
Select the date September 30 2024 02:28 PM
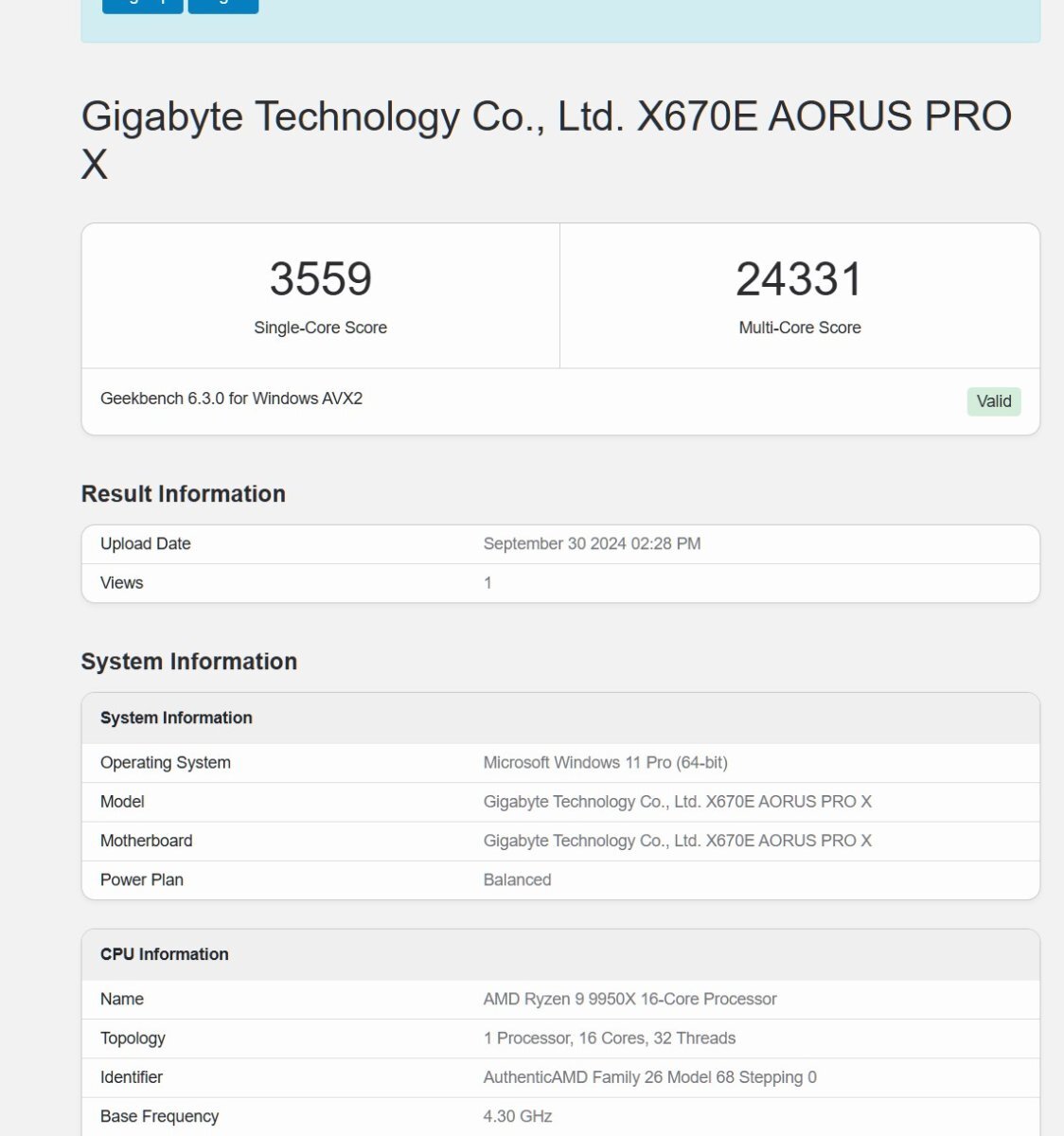point(592,543)
